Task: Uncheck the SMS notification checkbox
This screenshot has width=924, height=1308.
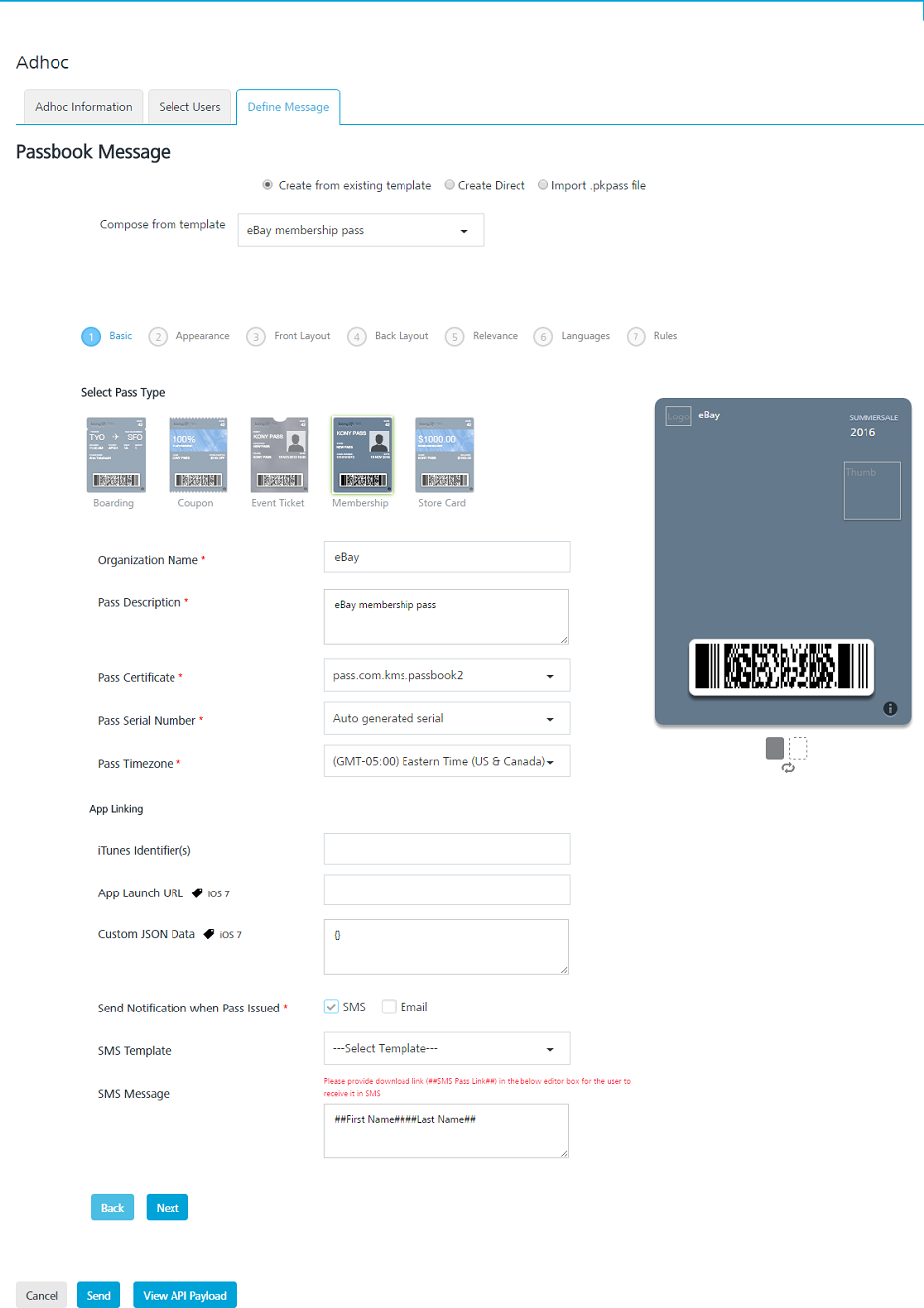Action: point(331,1007)
